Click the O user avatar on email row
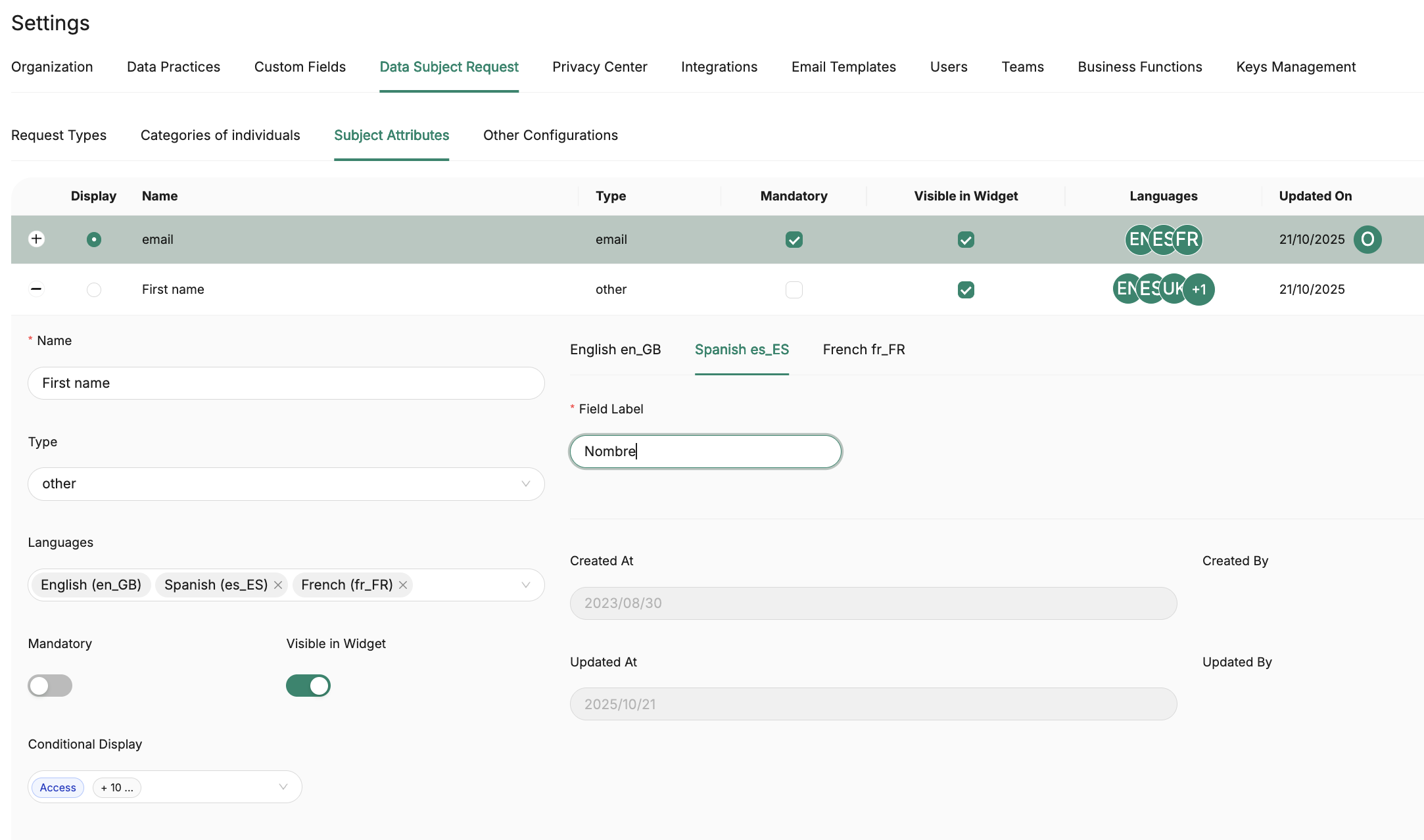Image resolution: width=1424 pixels, height=840 pixels. click(x=1367, y=239)
